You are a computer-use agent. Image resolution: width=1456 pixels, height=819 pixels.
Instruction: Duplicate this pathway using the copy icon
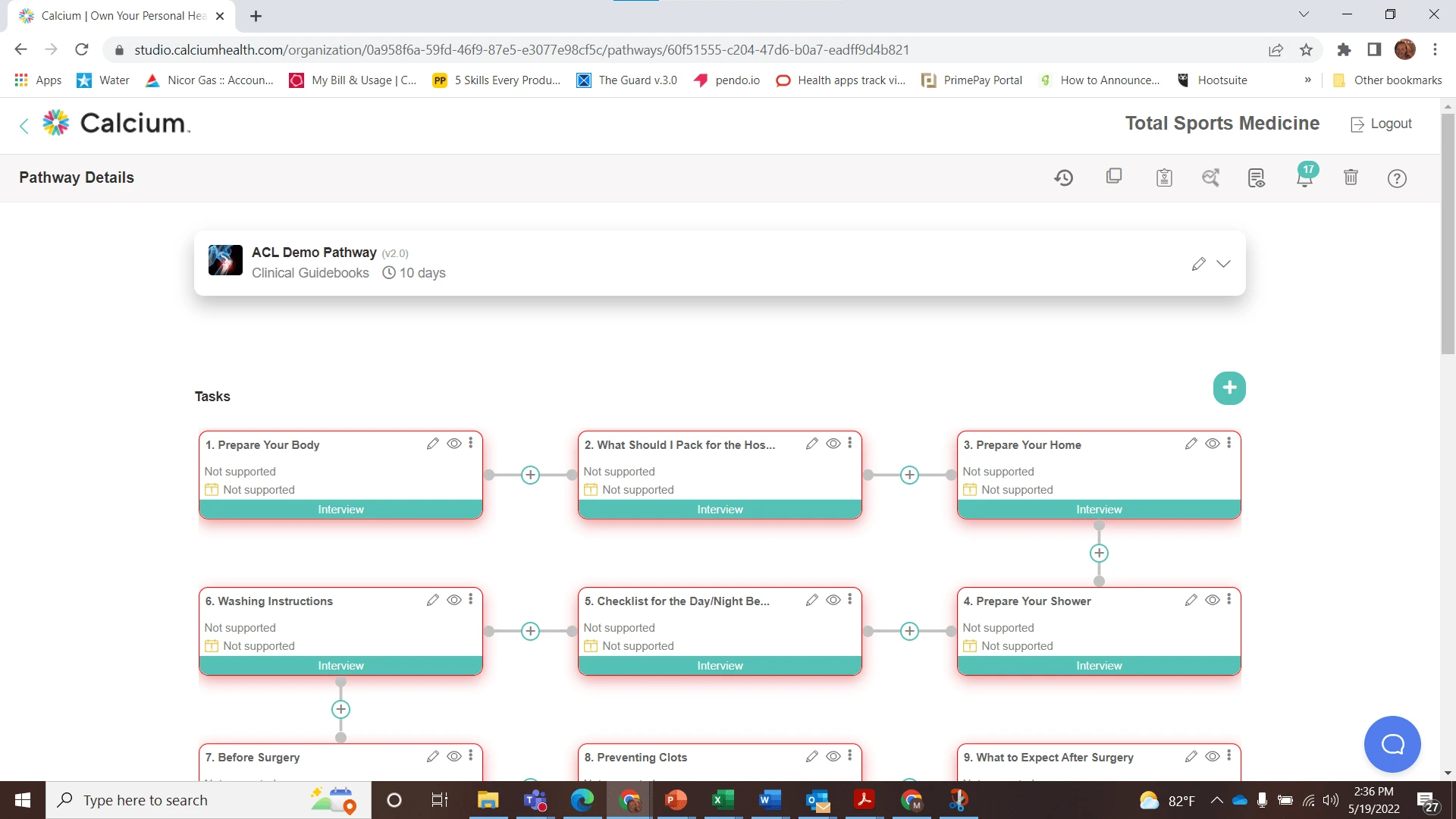point(1113,177)
